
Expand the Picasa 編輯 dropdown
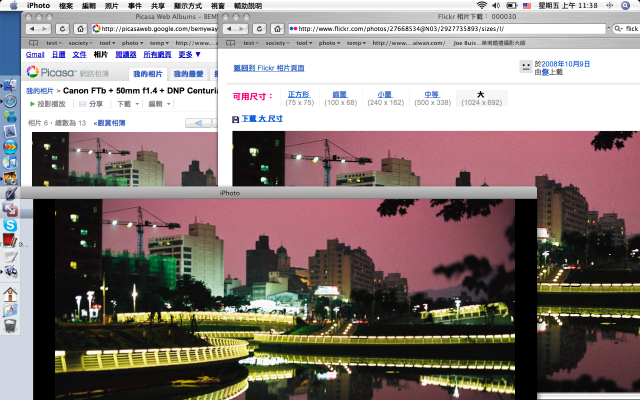coord(159,104)
